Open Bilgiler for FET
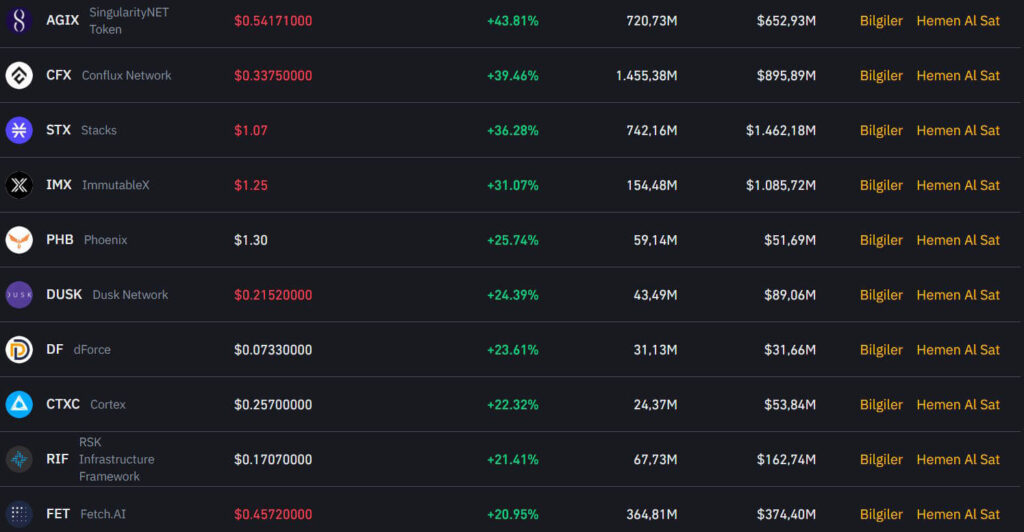The width and height of the screenshot is (1024, 532). [881, 514]
